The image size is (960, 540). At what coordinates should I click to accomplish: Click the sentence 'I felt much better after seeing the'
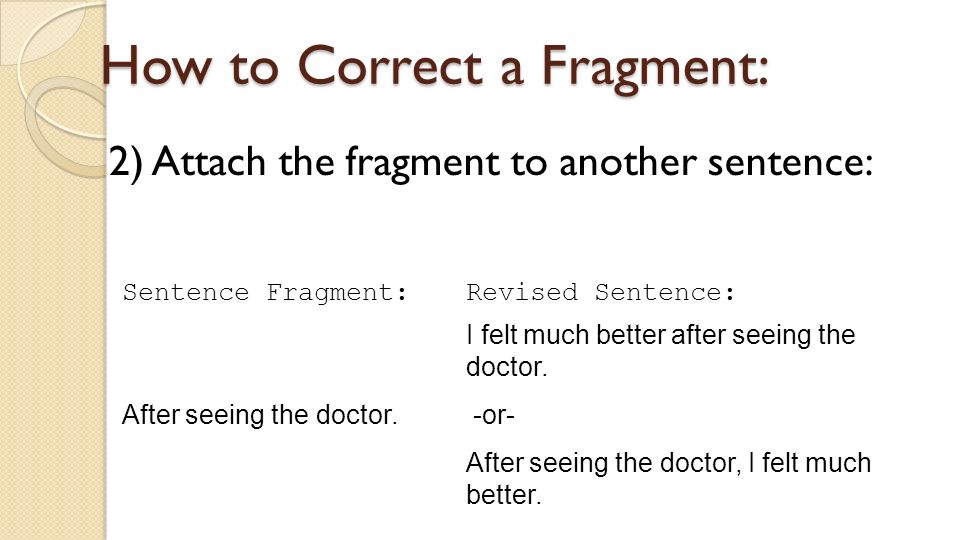[661, 335]
